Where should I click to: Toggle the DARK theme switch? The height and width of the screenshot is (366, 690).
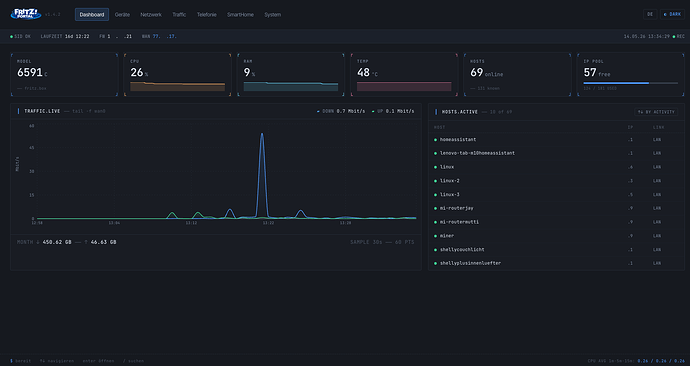[672, 15]
